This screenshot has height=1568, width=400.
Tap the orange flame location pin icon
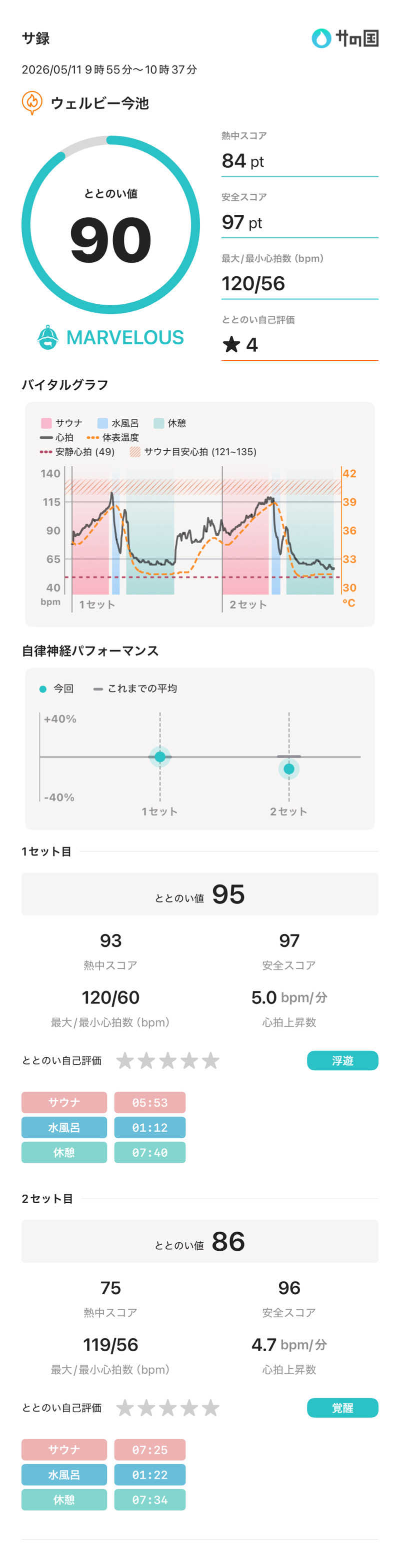31,102
